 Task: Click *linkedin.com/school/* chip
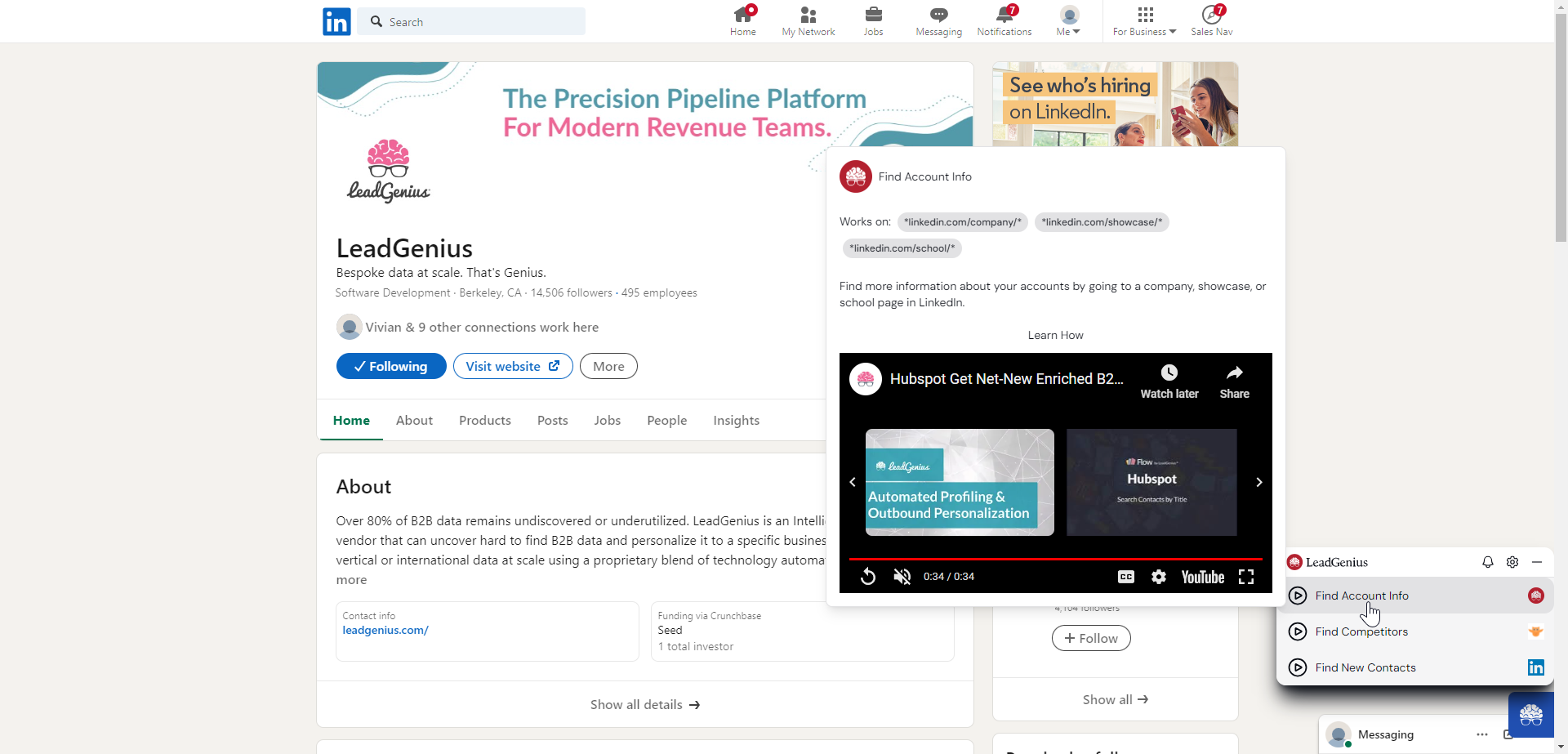[x=902, y=248]
